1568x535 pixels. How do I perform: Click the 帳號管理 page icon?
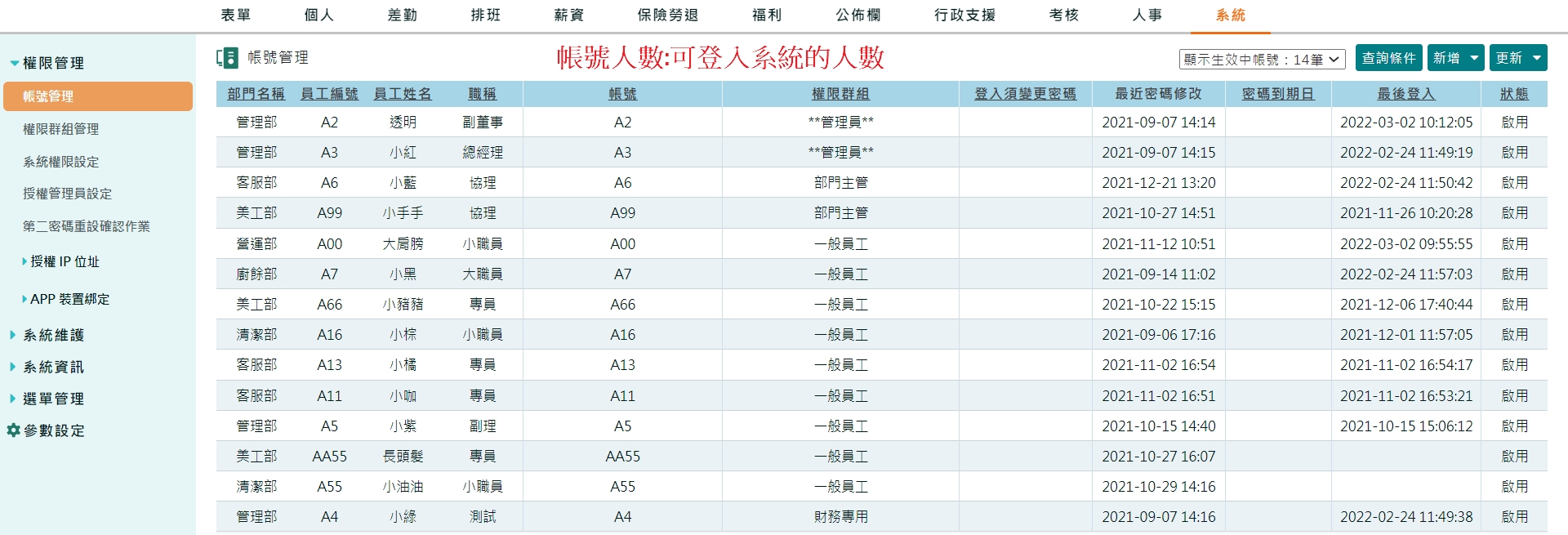coord(227,58)
